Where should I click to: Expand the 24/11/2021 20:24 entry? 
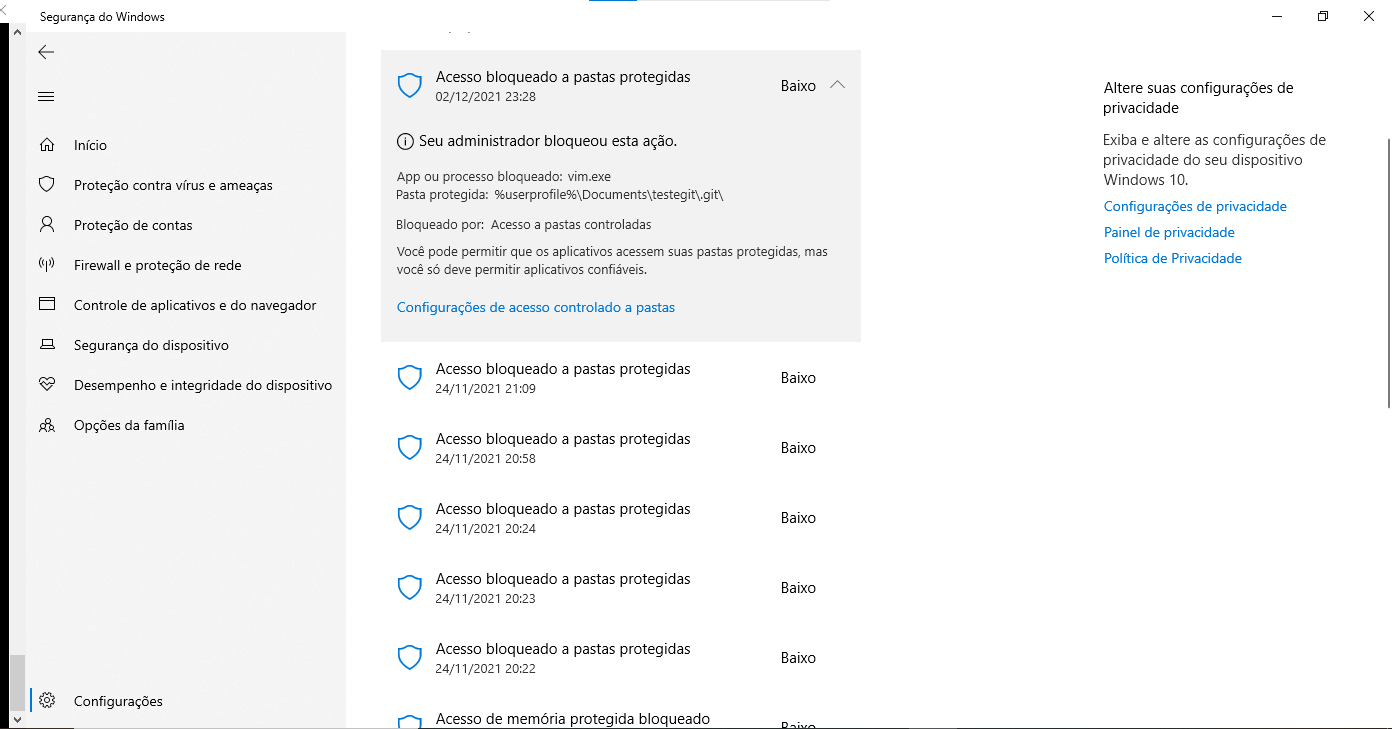[x=621, y=518]
